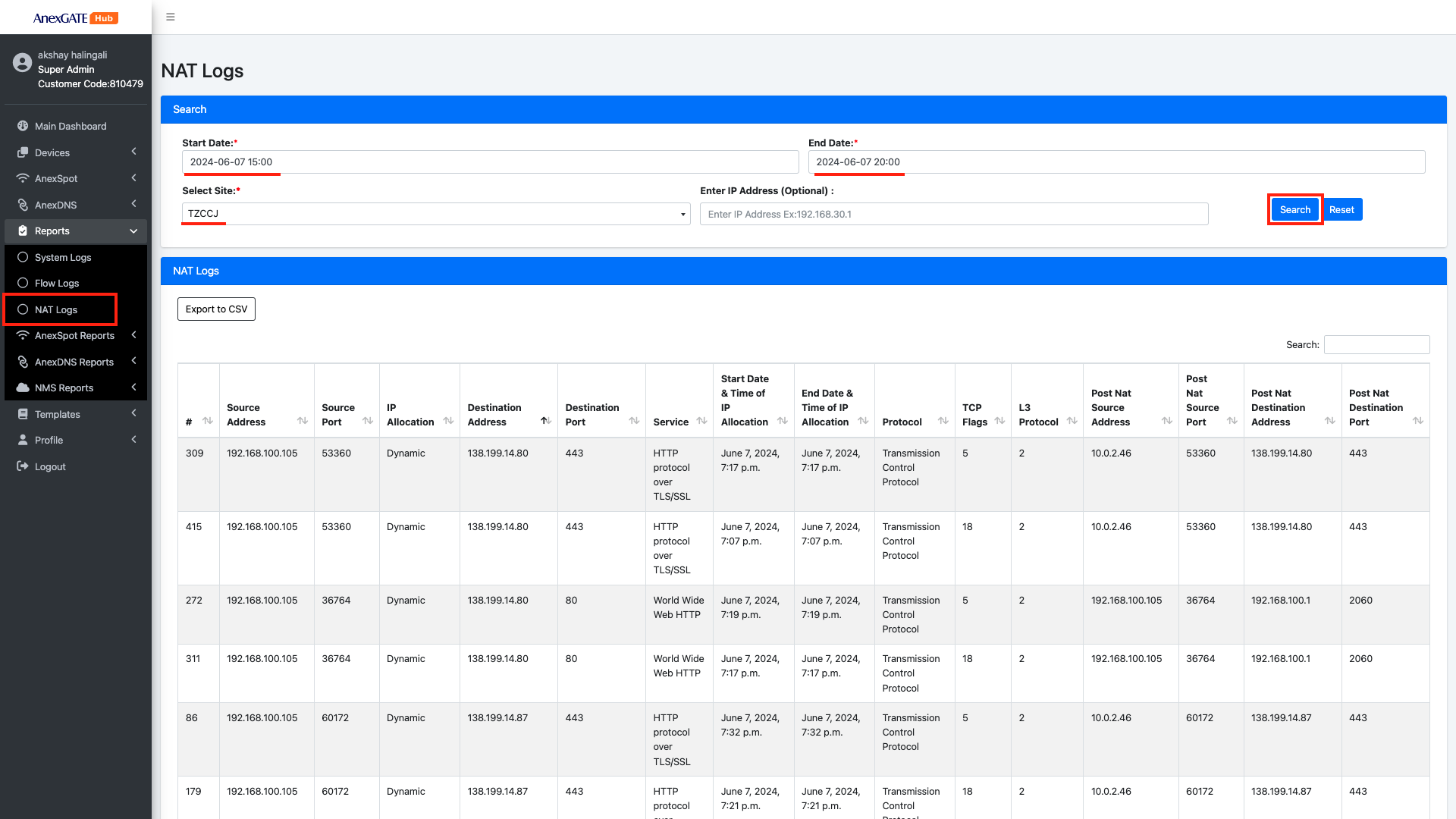Select the System Logs circle item
Viewport: 1456px width, 819px height.
click(23, 257)
